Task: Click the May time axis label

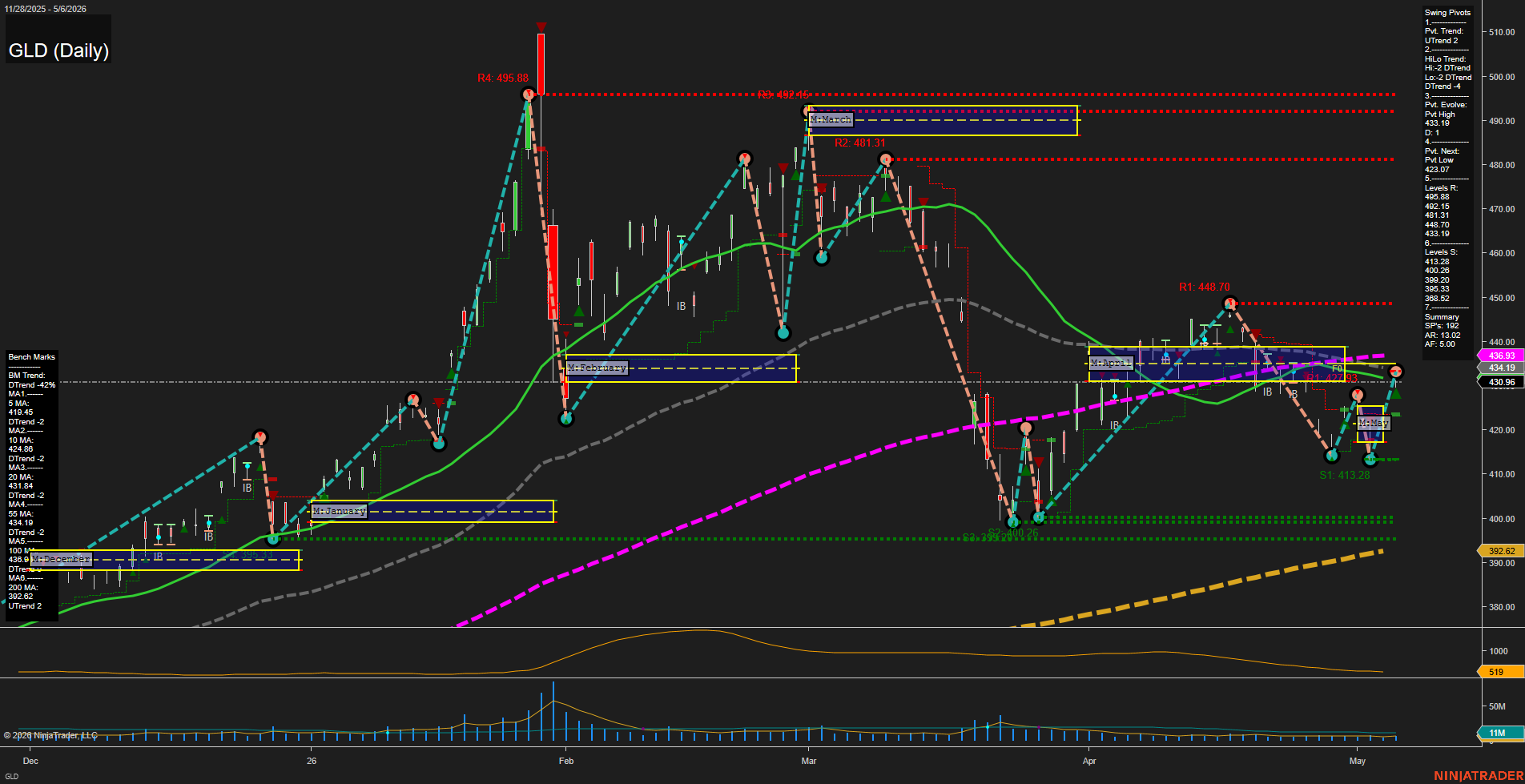Action: click(1357, 761)
